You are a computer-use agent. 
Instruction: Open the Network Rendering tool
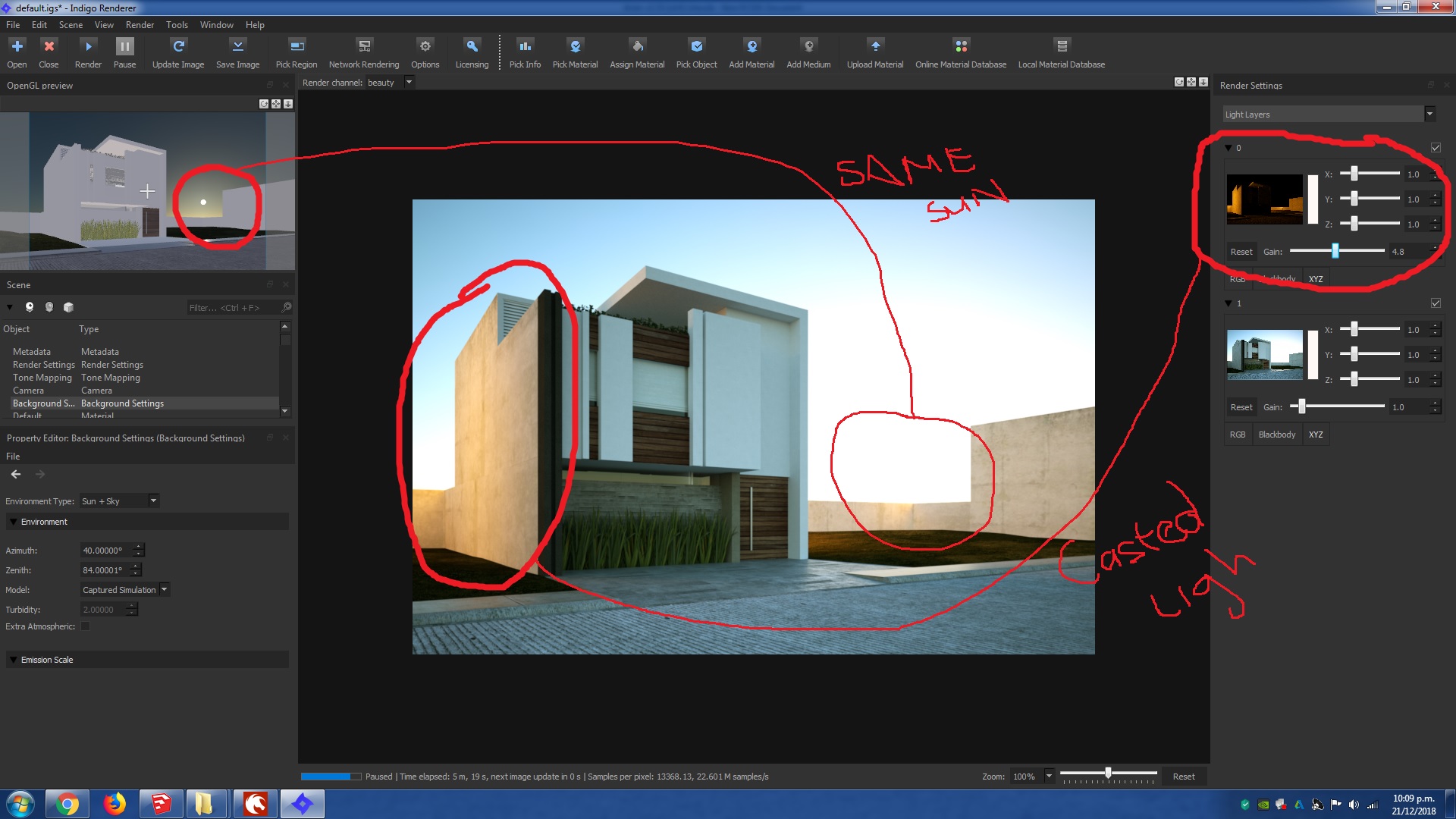364,47
